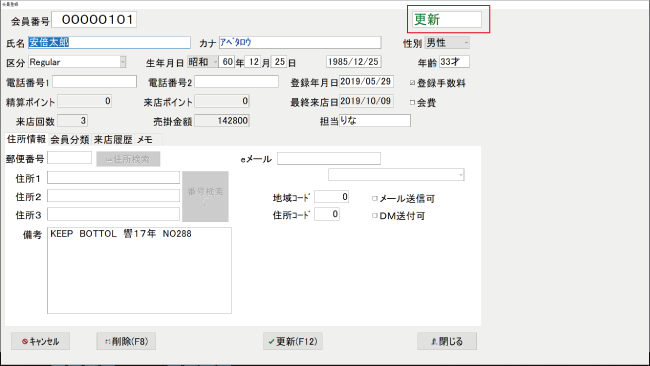The height and width of the screenshot is (366, 650).
Task: Enable the DM送付可 checkbox
Action: [x=375, y=216]
